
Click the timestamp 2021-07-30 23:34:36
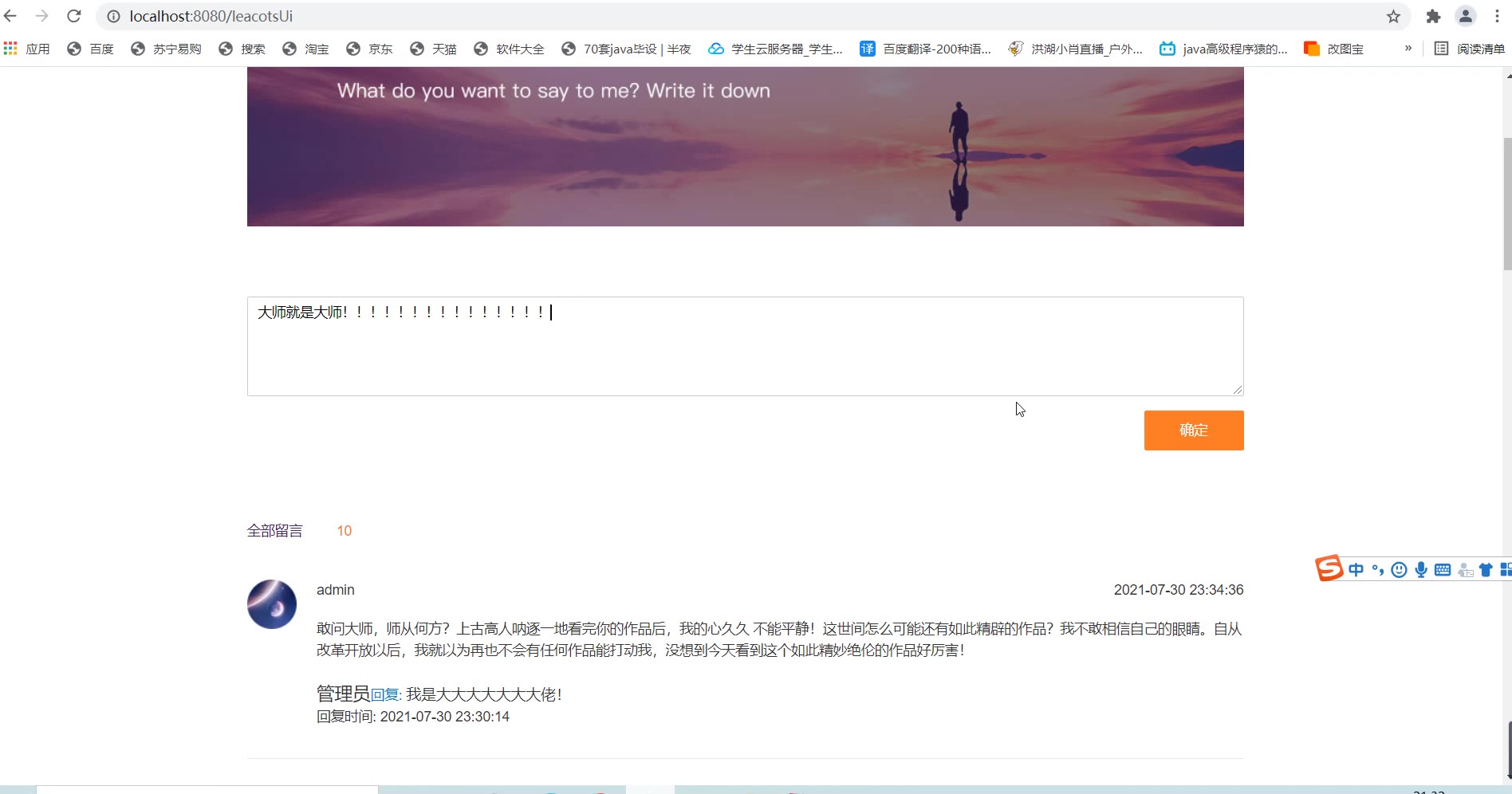click(1179, 590)
